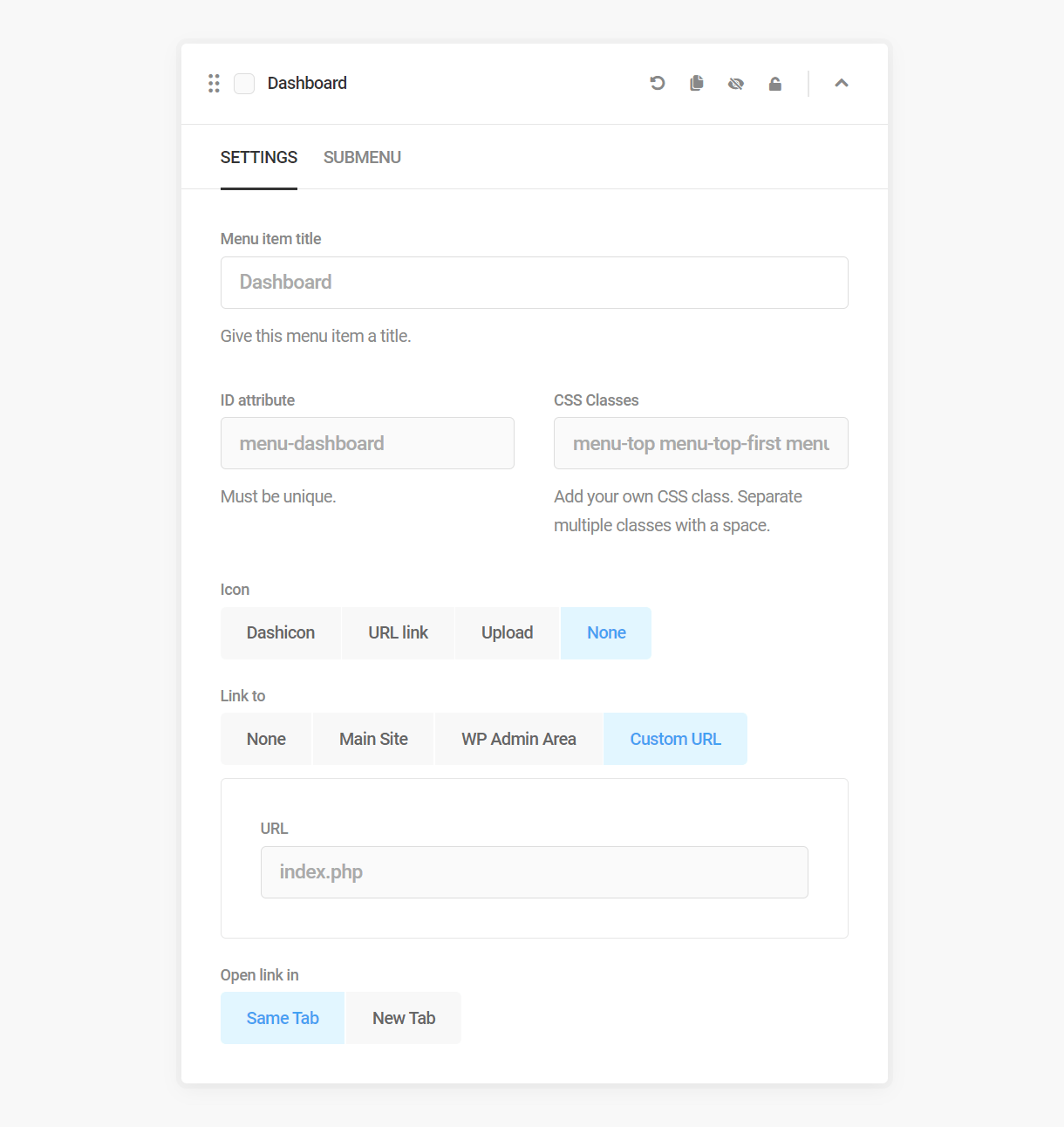Image resolution: width=1064 pixels, height=1127 pixels.
Task: Select the Upload icon option
Action: coord(508,633)
